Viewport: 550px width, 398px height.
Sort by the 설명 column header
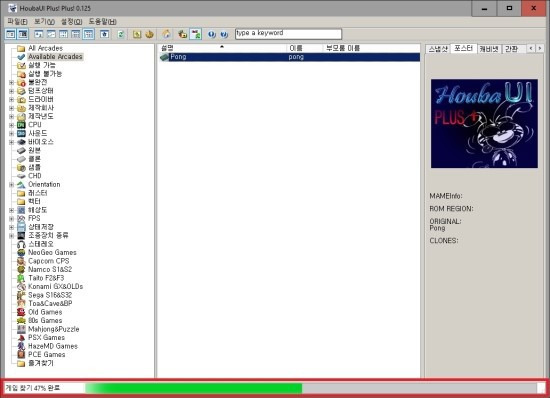(222, 48)
